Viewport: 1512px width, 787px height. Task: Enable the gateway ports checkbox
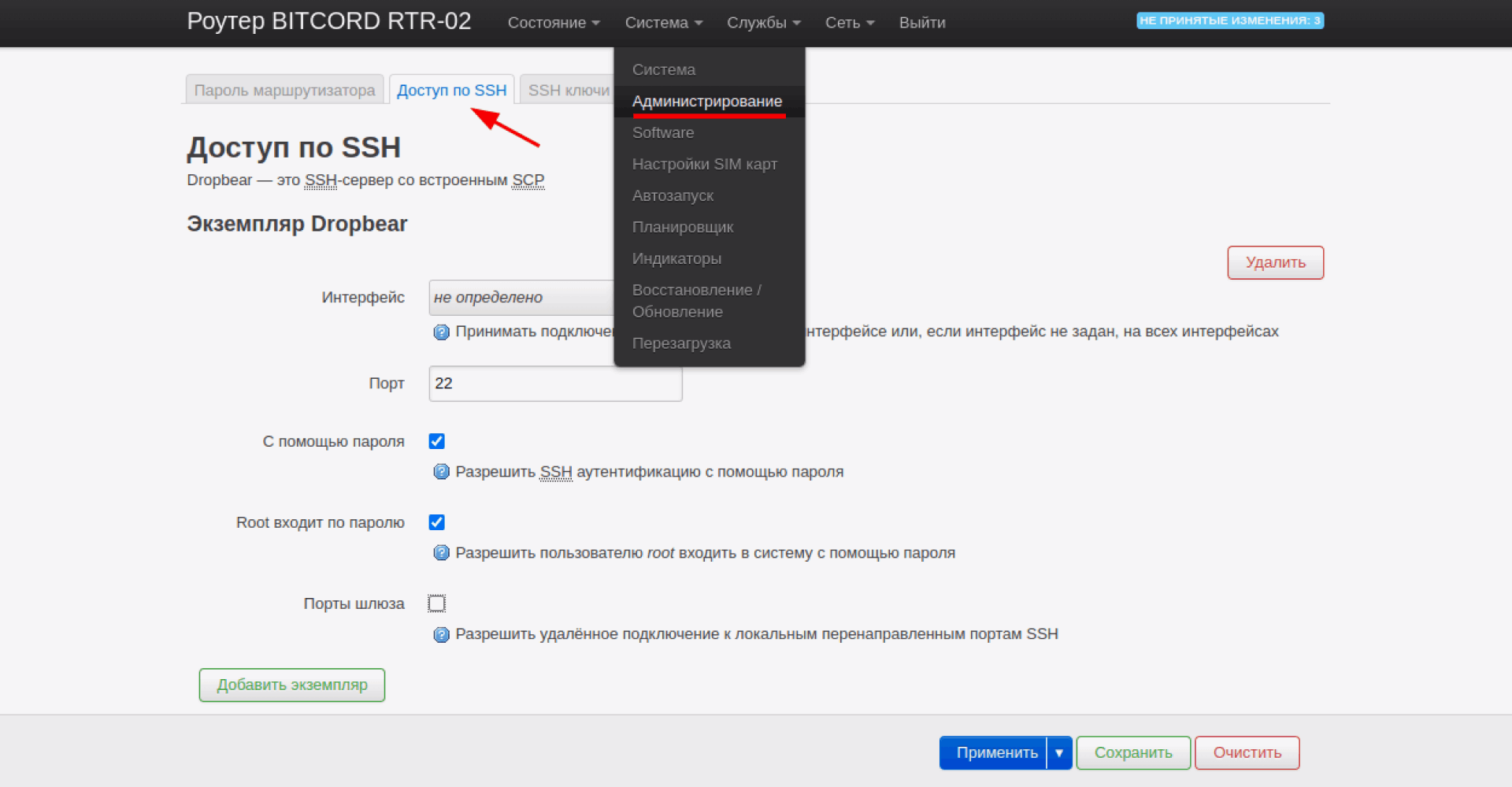pyautogui.click(x=437, y=603)
